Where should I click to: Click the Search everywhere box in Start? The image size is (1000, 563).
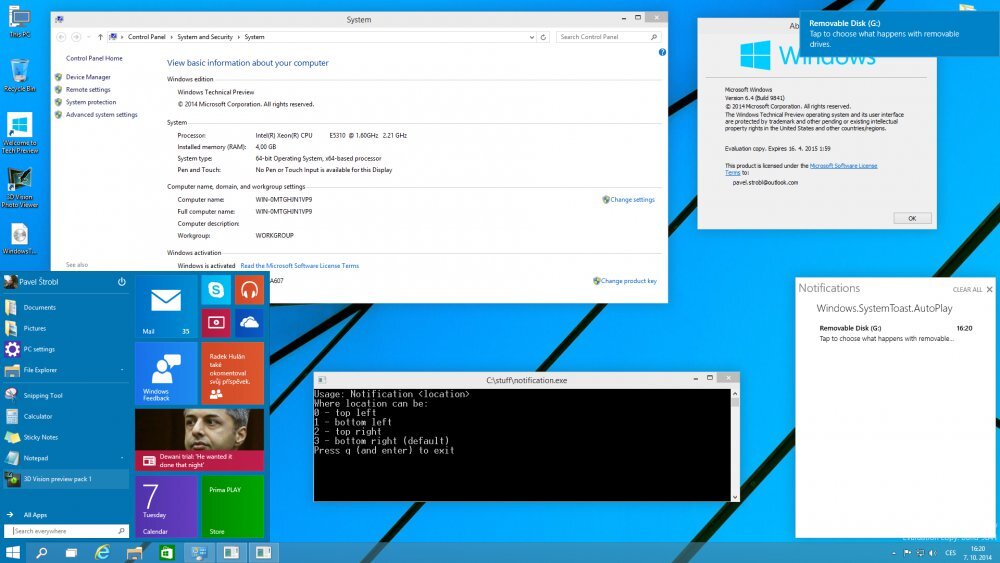pos(66,530)
